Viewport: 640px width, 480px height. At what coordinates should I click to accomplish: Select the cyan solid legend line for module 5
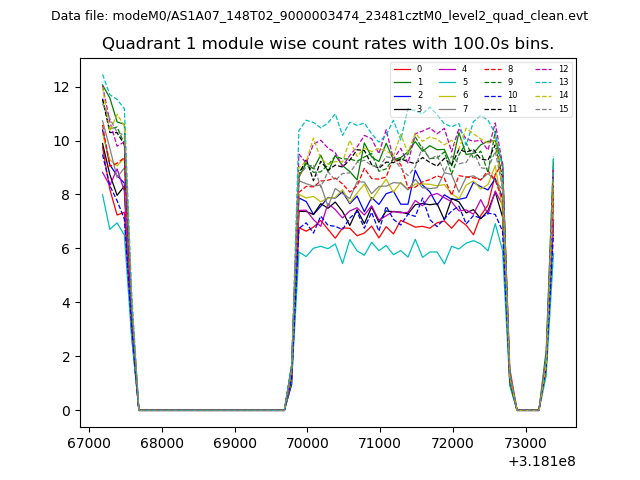click(448, 82)
